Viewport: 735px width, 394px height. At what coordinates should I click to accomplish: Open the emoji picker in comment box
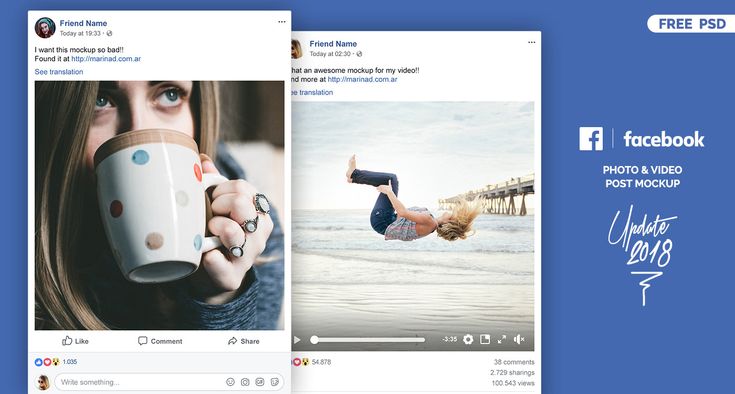230,382
